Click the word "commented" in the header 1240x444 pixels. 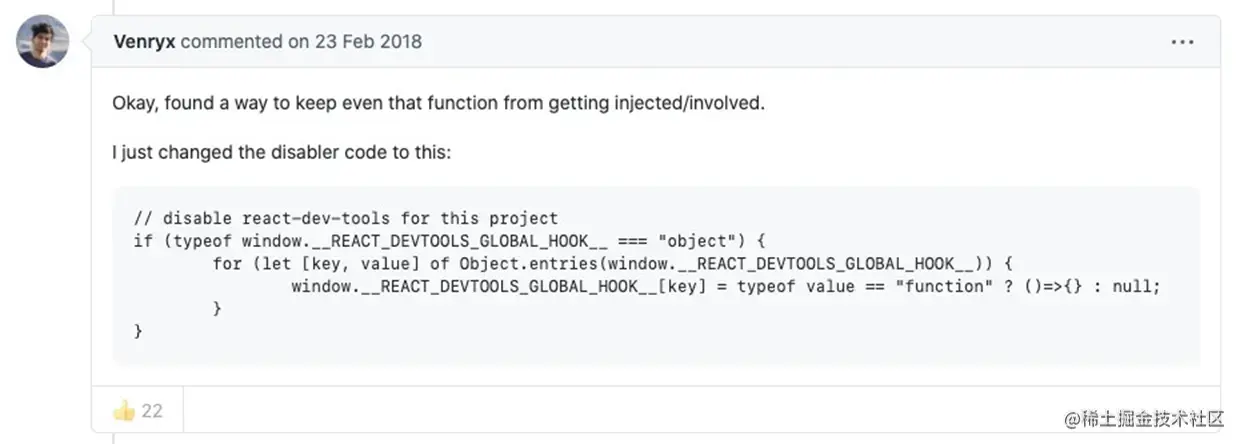(x=232, y=42)
